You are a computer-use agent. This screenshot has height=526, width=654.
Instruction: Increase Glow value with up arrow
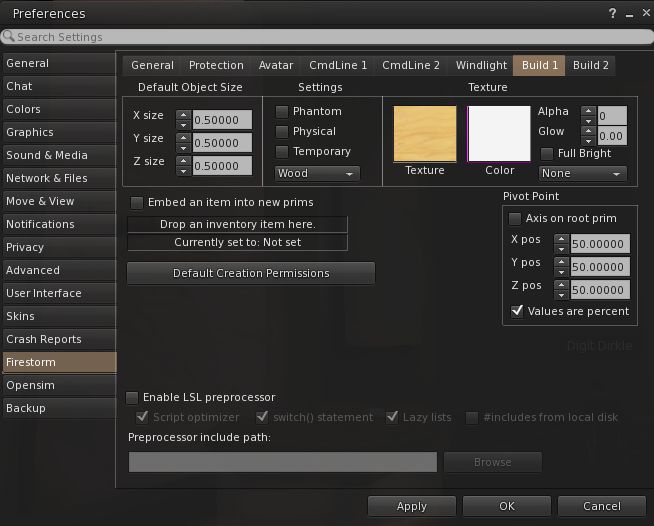pyautogui.click(x=589, y=131)
